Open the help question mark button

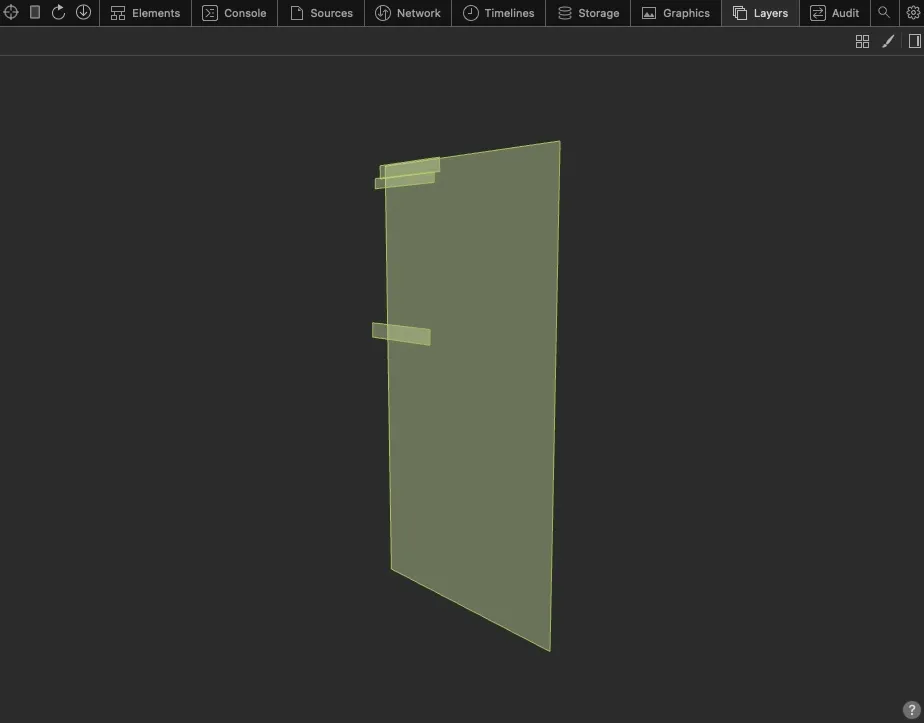pos(911,709)
